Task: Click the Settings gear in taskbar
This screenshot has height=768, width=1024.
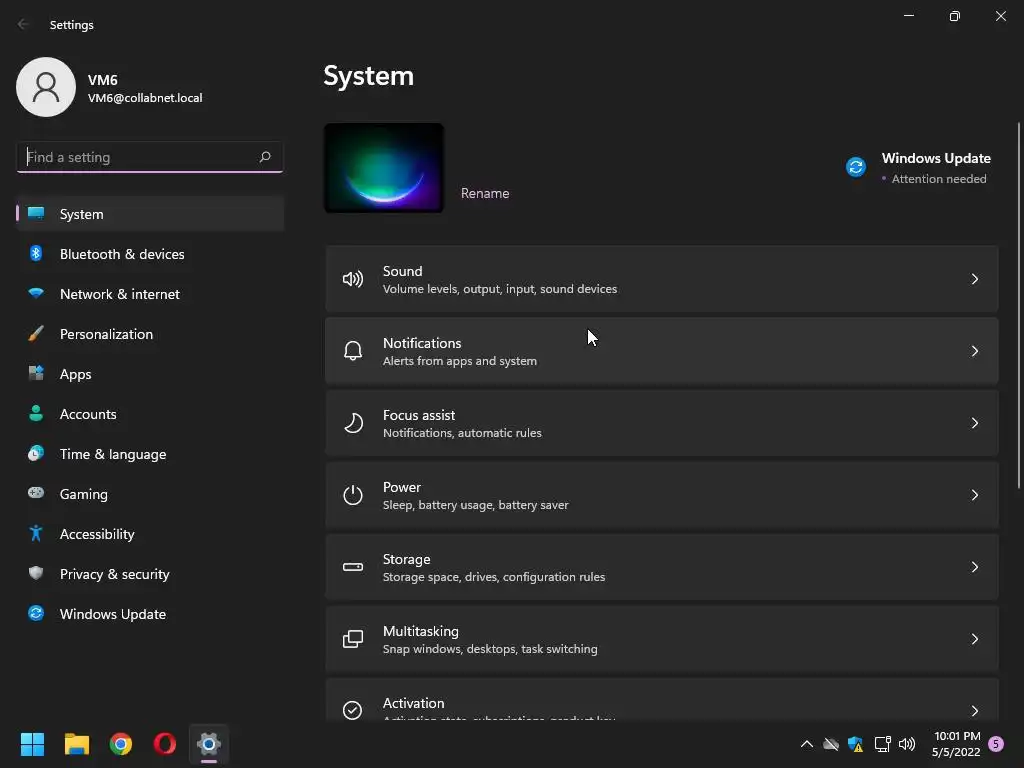Action: 209,744
